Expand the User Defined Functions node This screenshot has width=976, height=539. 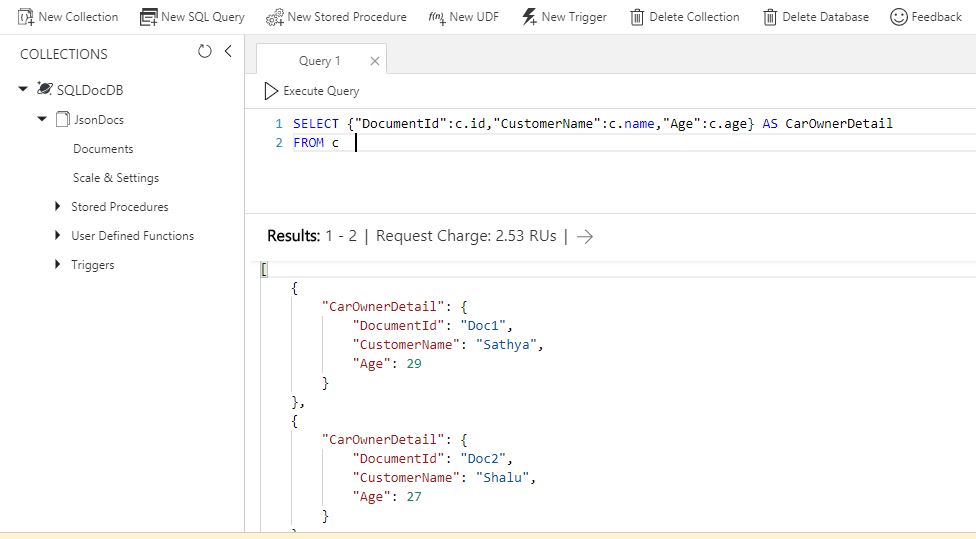[57, 235]
